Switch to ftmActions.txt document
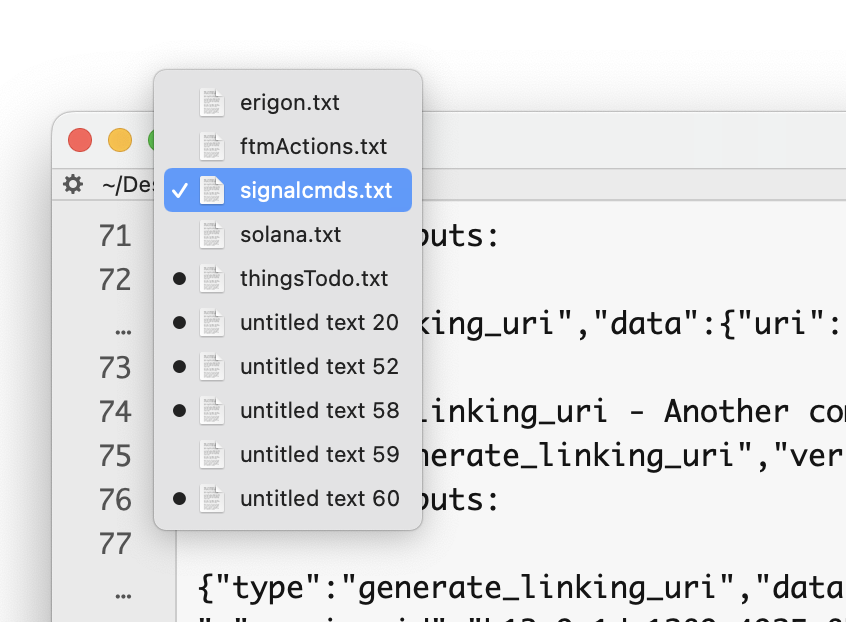The image size is (846, 622). tap(288, 146)
